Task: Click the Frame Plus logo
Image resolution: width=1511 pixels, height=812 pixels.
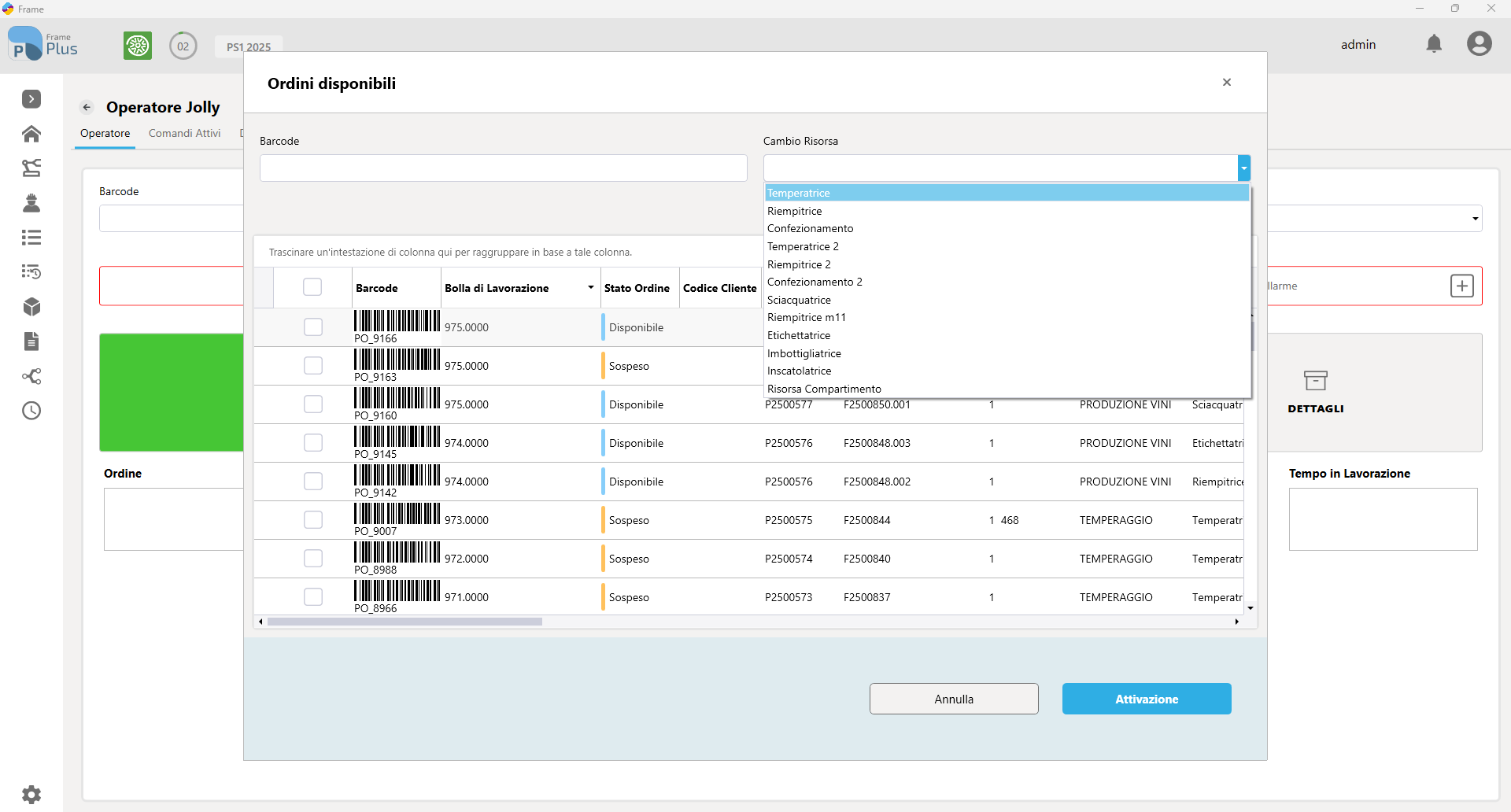Action: (x=43, y=44)
